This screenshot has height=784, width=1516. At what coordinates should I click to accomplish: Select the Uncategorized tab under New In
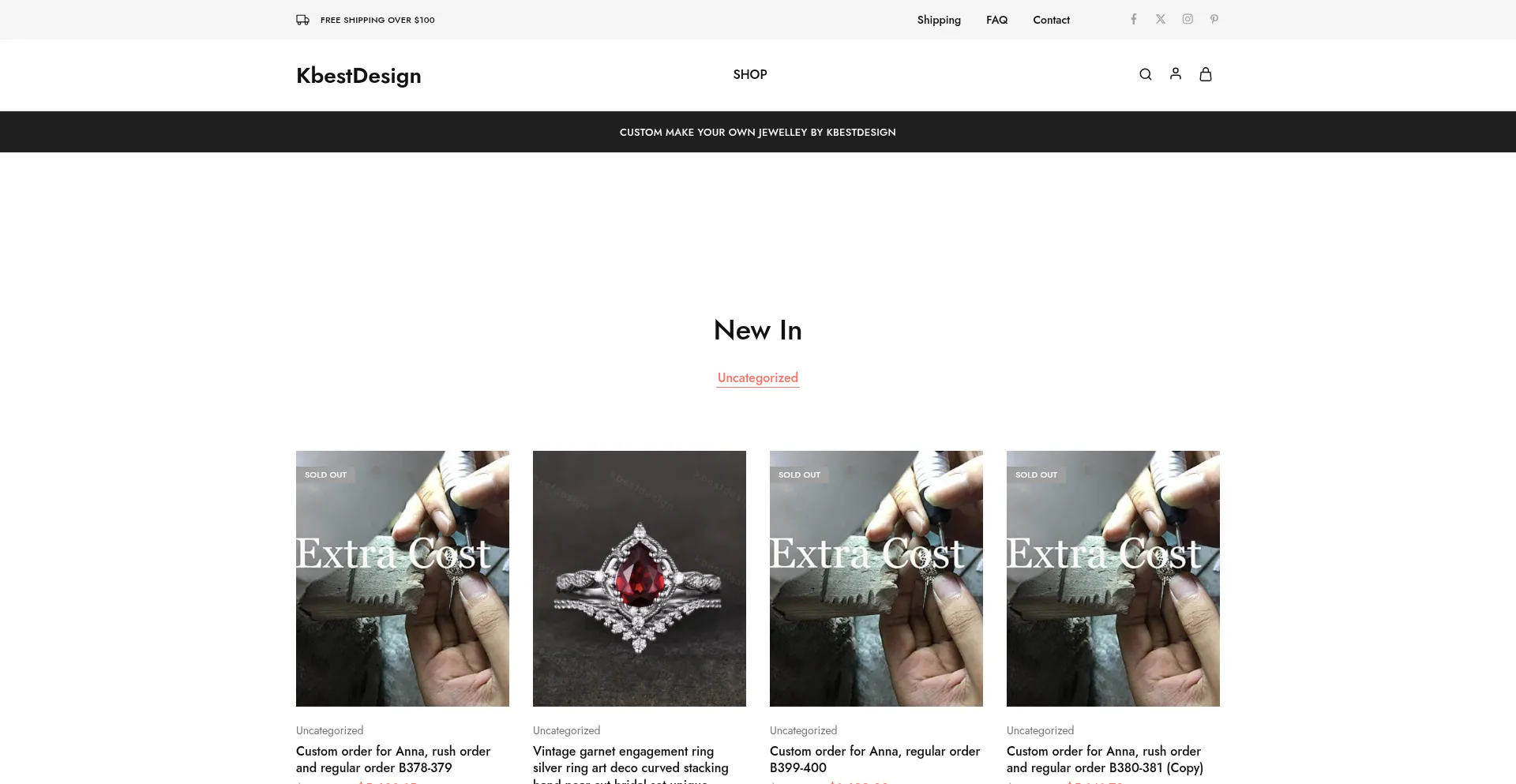[x=758, y=377]
